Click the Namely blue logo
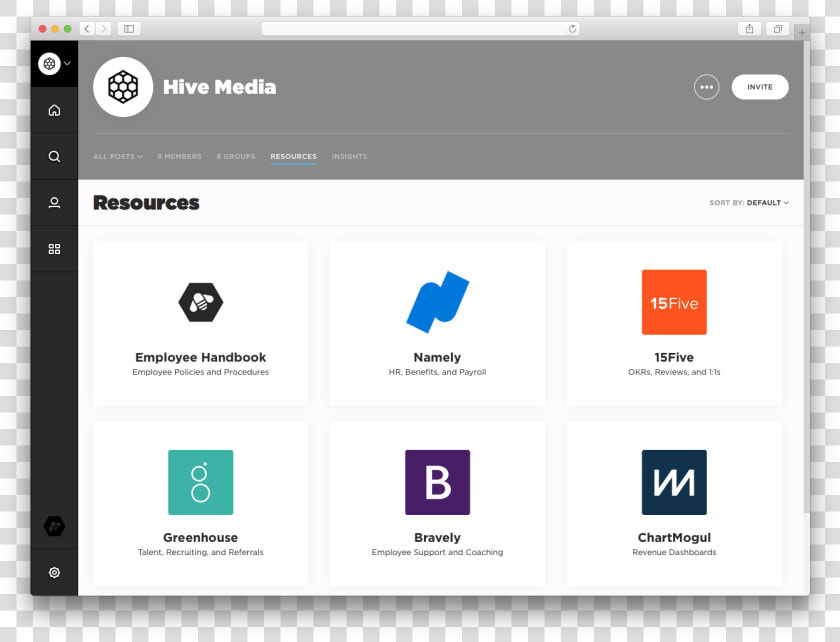The height and width of the screenshot is (642, 840). click(438, 302)
